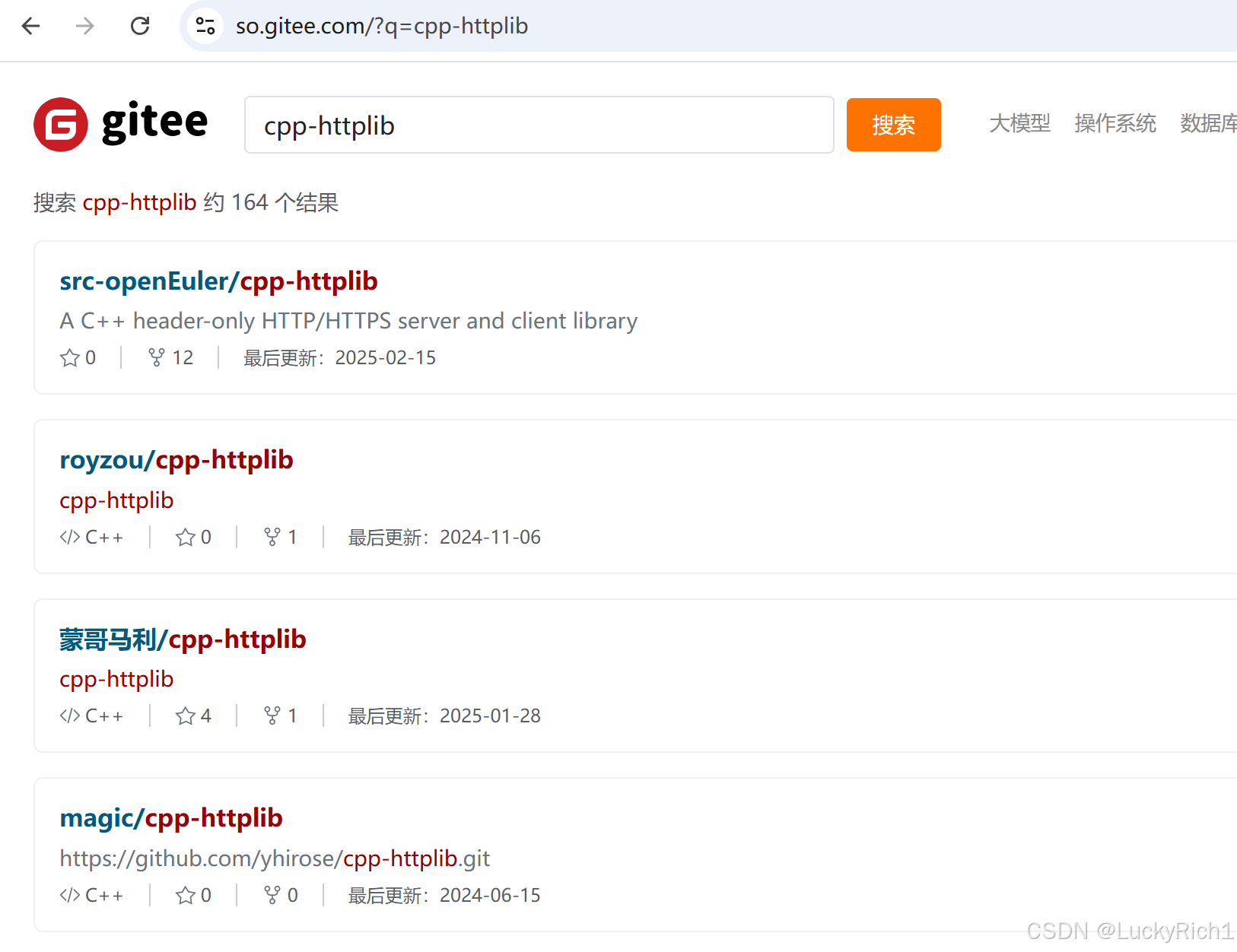Click fork icon showing 12 forks
The image size is (1237, 952).
point(156,357)
